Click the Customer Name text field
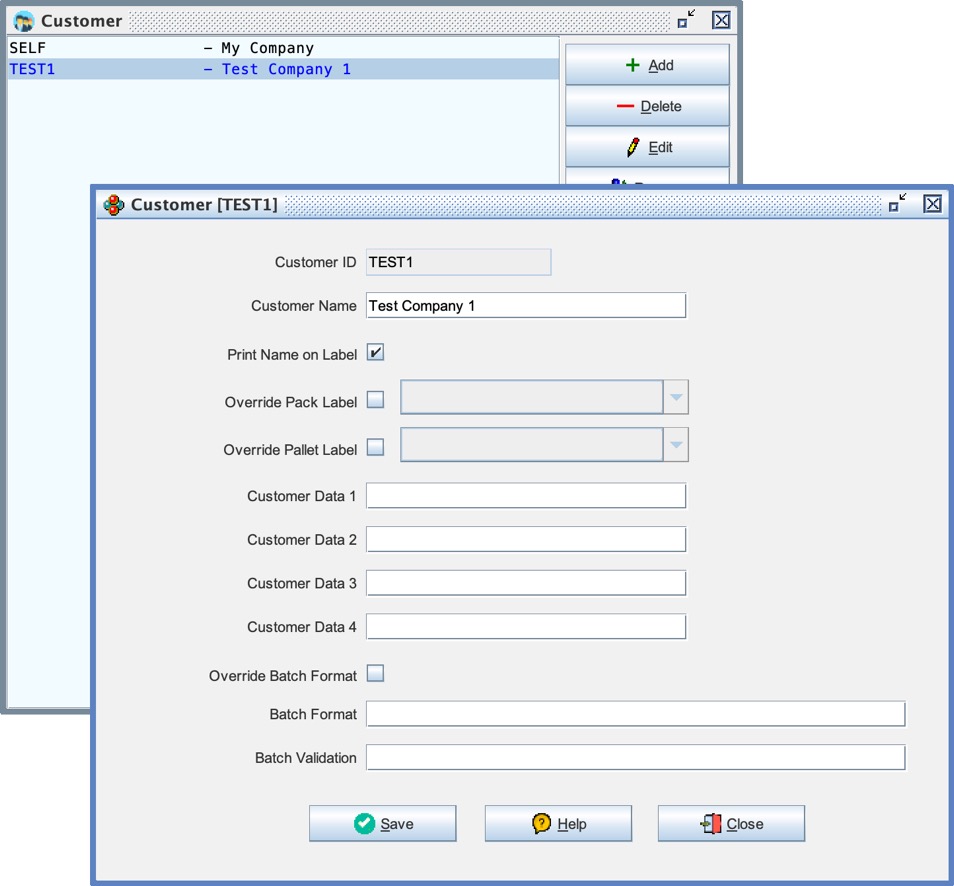 pyautogui.click(x=525, y=306)
